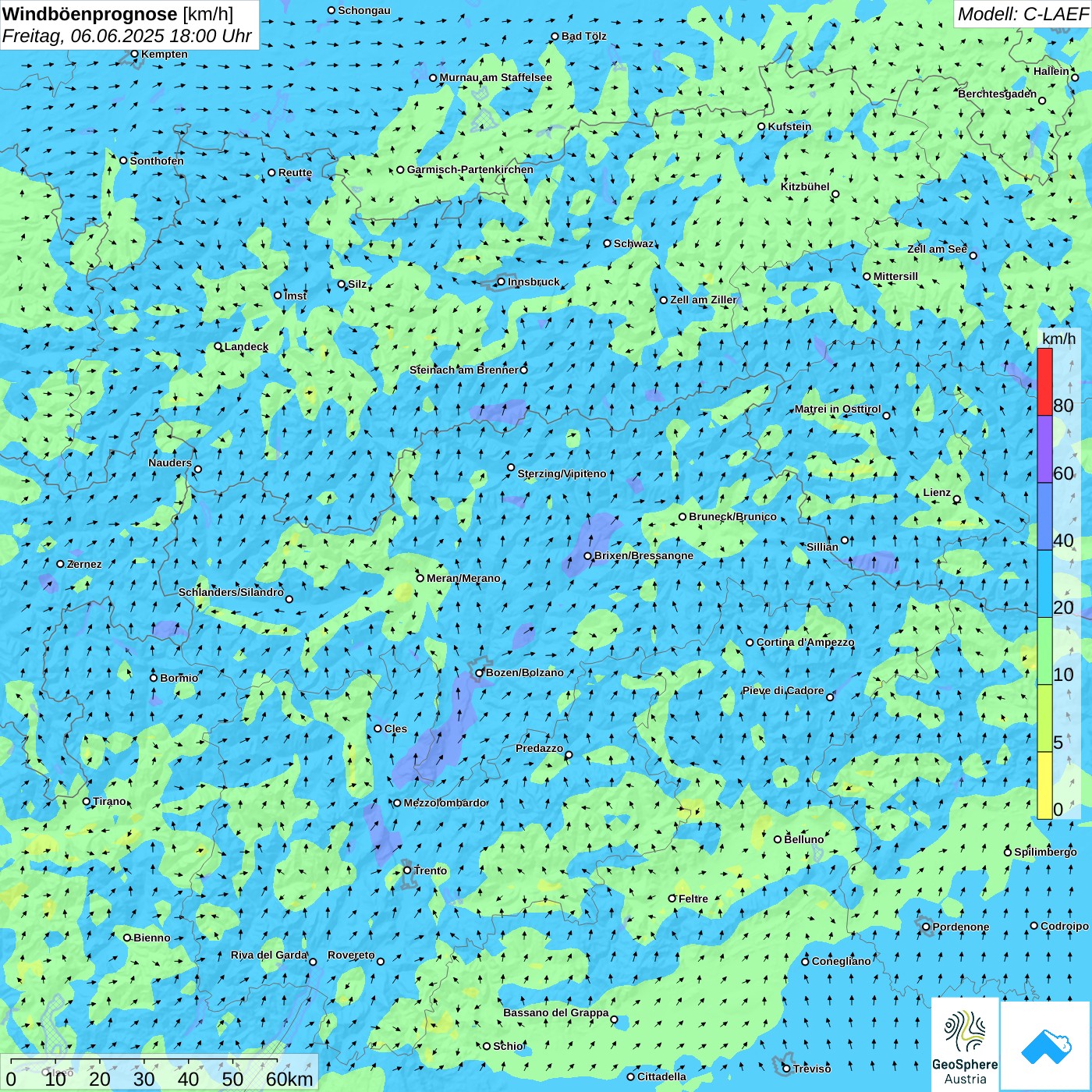Click the Landeck marker circle

click(x=218, y=346)
